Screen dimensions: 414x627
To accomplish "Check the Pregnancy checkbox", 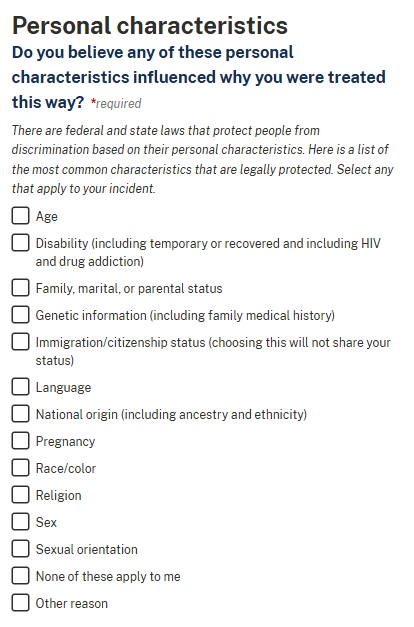I will coord(20,441).
